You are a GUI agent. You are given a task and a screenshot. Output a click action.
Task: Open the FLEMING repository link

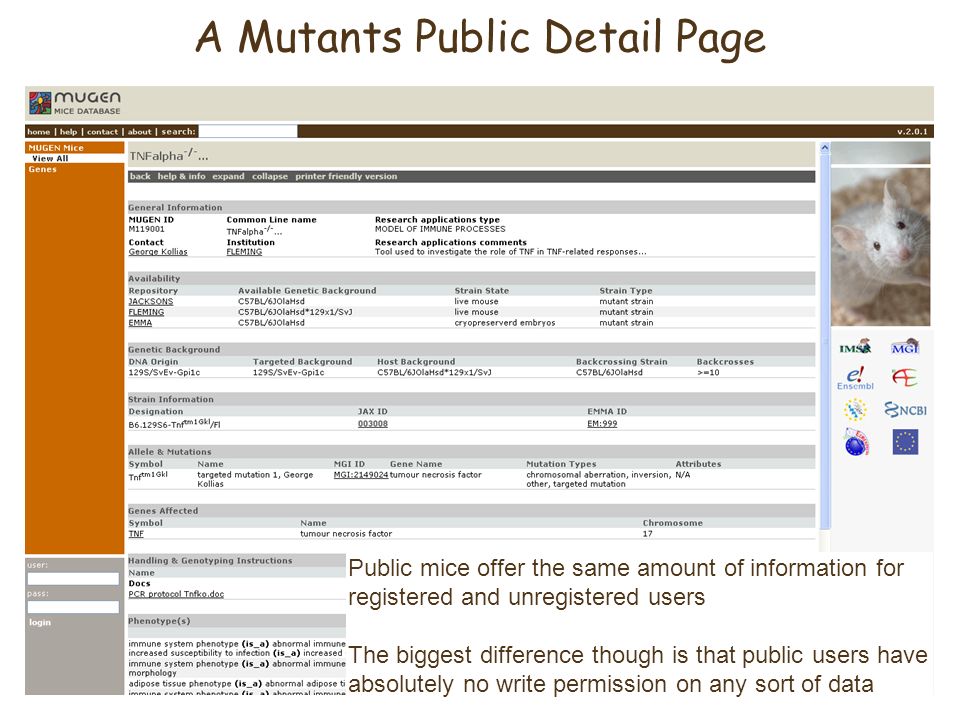click(146, 312)
